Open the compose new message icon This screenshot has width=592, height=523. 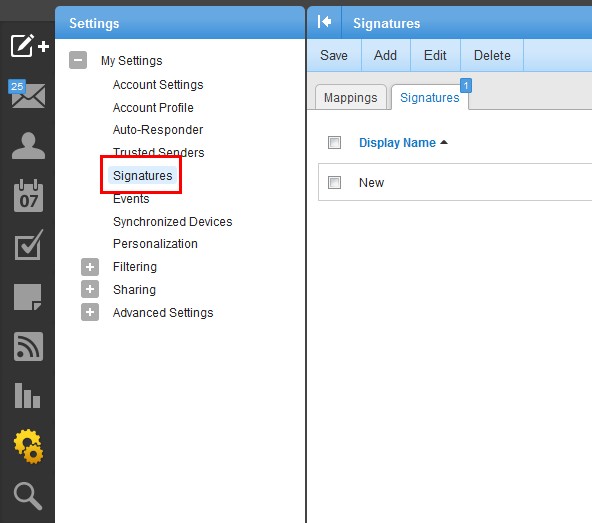point(29,46)
